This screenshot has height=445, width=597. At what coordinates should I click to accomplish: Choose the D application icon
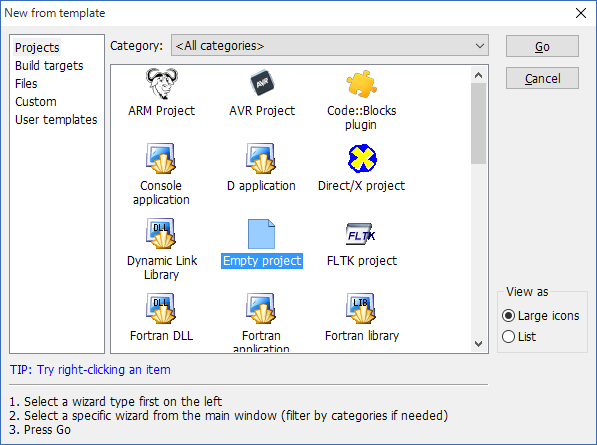[x=261, y=158]
